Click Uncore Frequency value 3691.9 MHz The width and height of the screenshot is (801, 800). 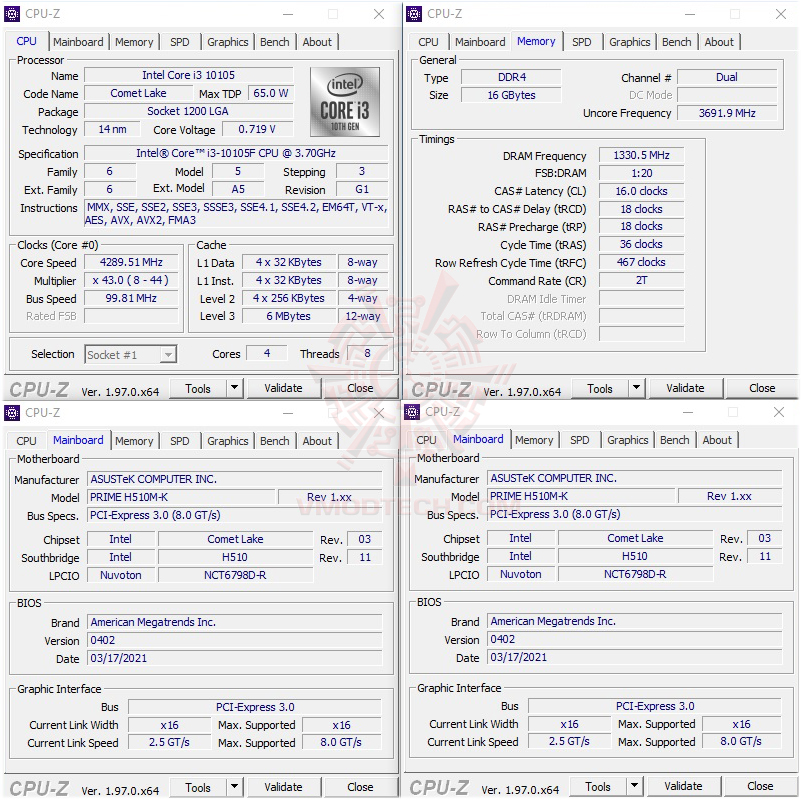(x=727, y=113)
